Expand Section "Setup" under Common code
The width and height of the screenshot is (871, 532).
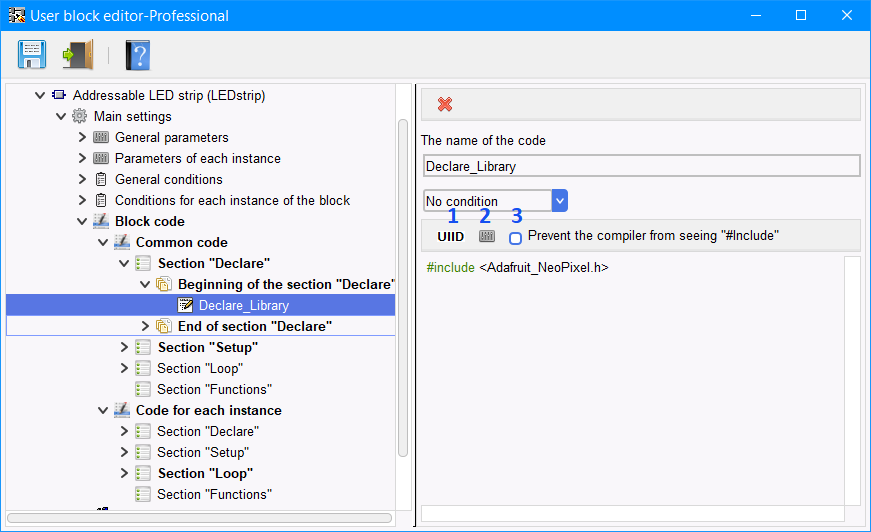coord(124,347)
